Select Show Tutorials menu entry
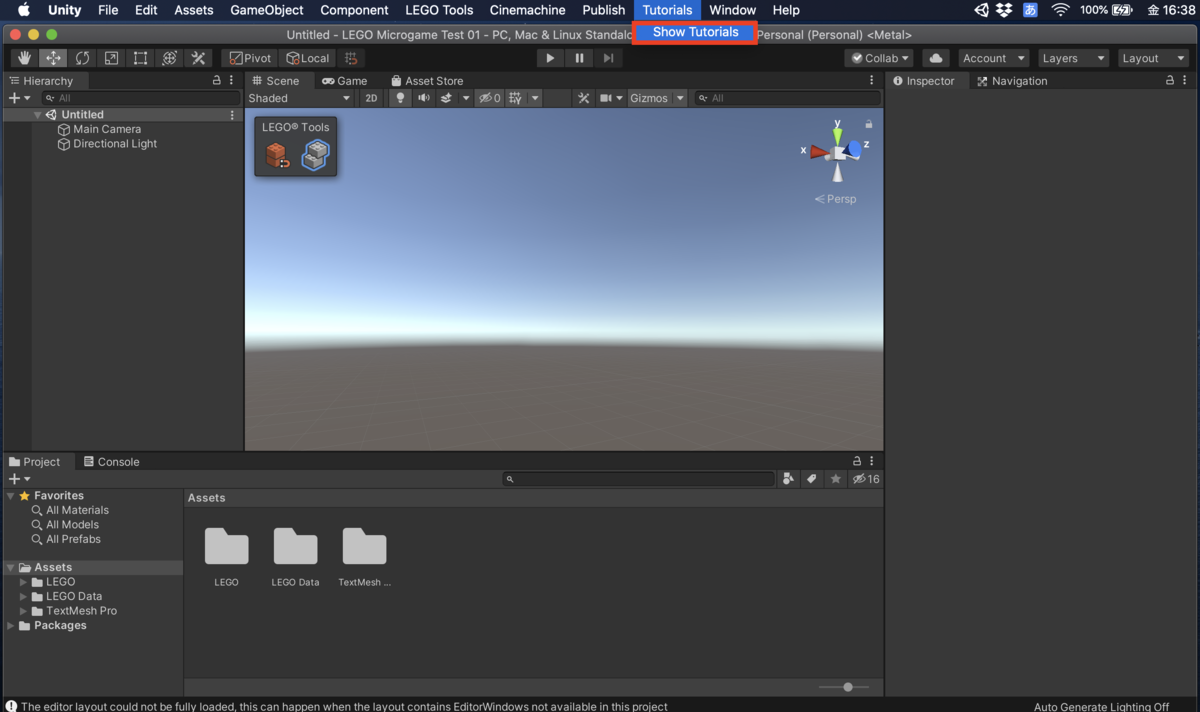The image size is (1200, 712). coord(695,32)
